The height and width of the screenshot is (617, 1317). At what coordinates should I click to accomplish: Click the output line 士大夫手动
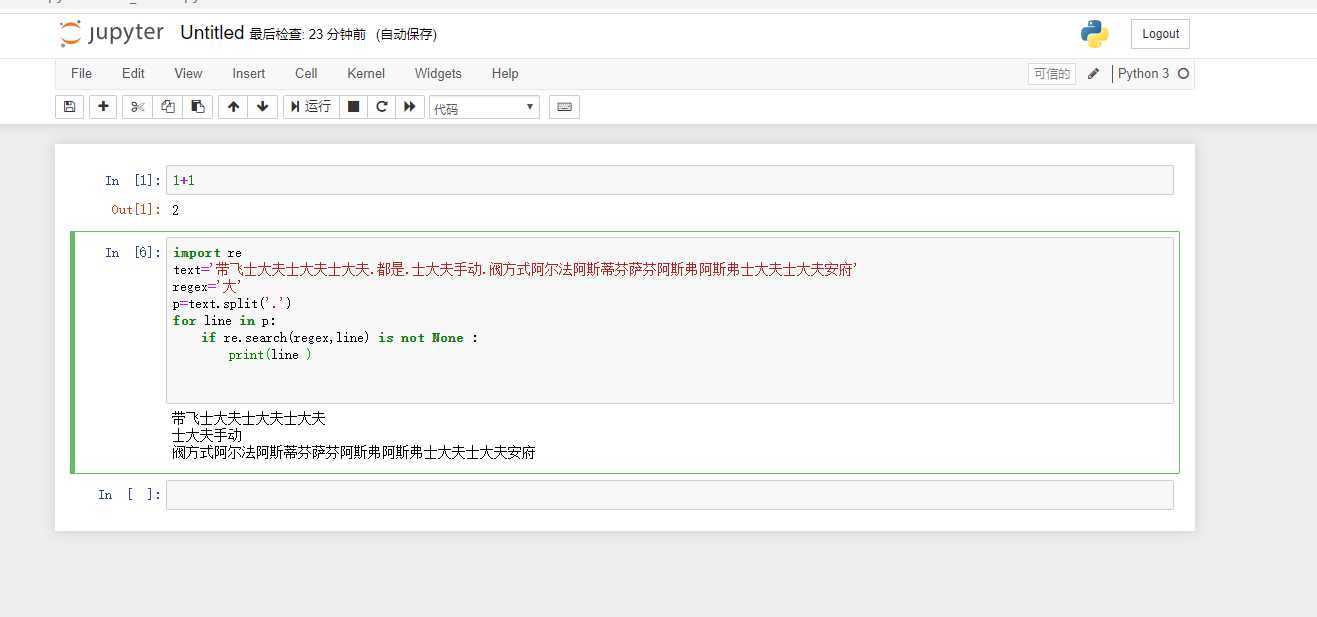[207, 436]
